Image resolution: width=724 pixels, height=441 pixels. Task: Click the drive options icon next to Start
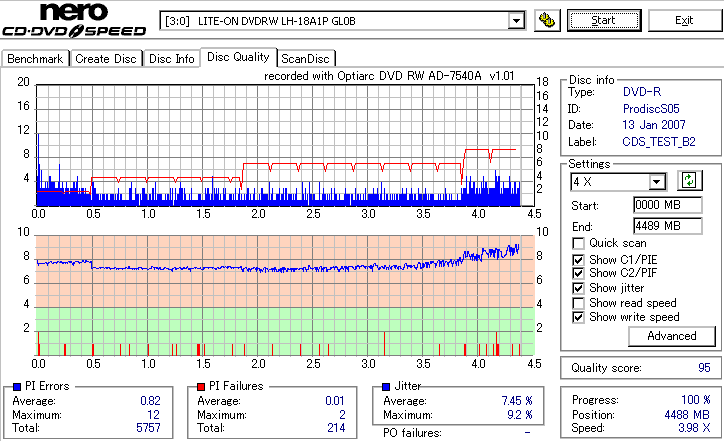click(547, 21)
